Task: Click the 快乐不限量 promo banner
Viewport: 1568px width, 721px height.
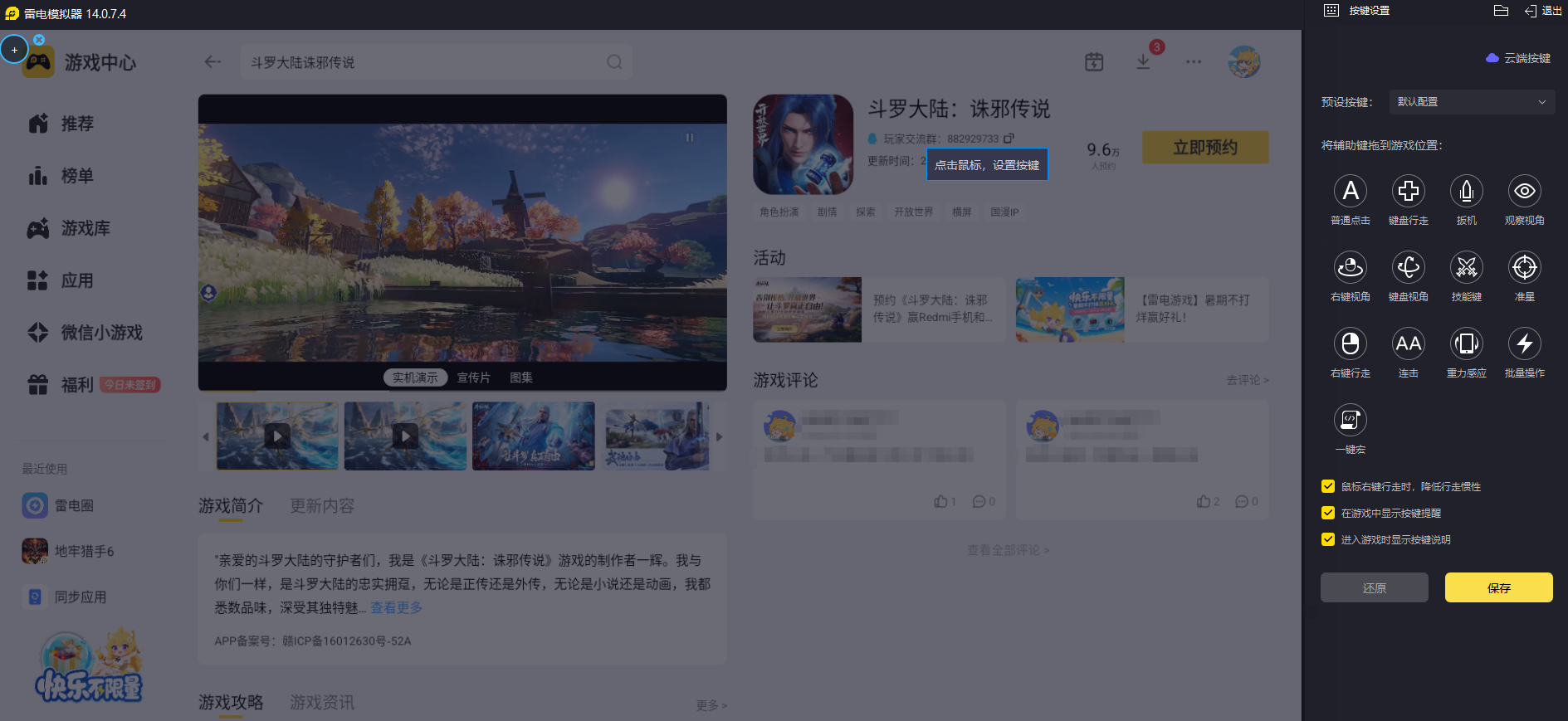Action: pos(90,666)
